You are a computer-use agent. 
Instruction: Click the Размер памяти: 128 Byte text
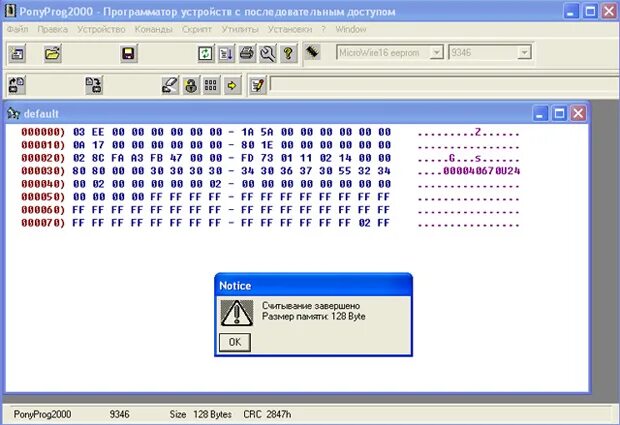[x=314, y=316]
